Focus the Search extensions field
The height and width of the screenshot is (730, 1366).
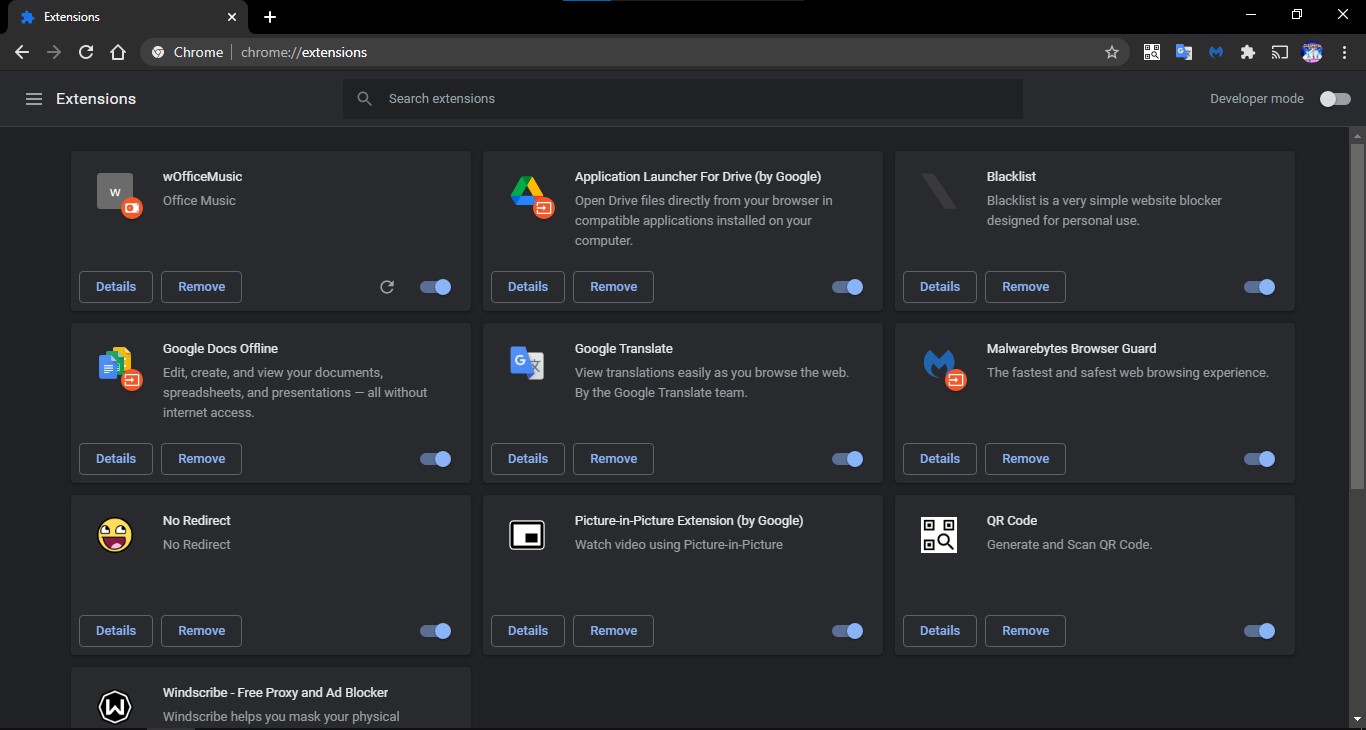[683, 99]
